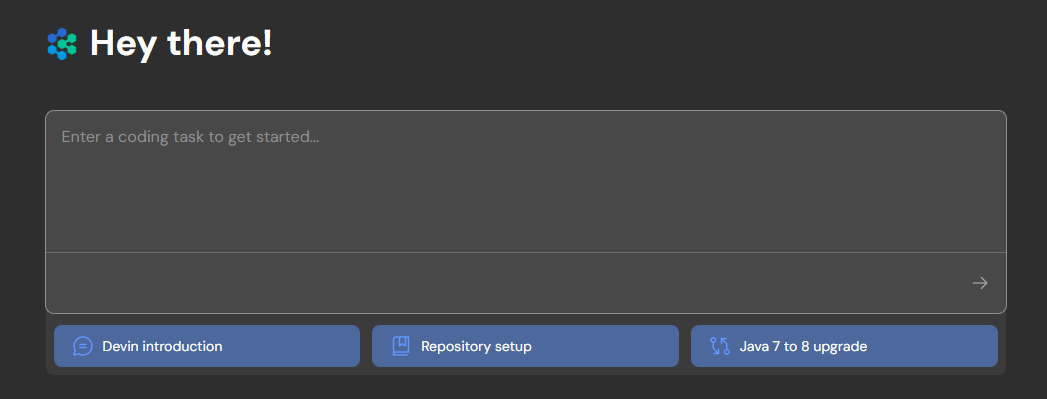Click the Devin hexagon logo
Screen dimensions: 1047x399
(62, 44)
